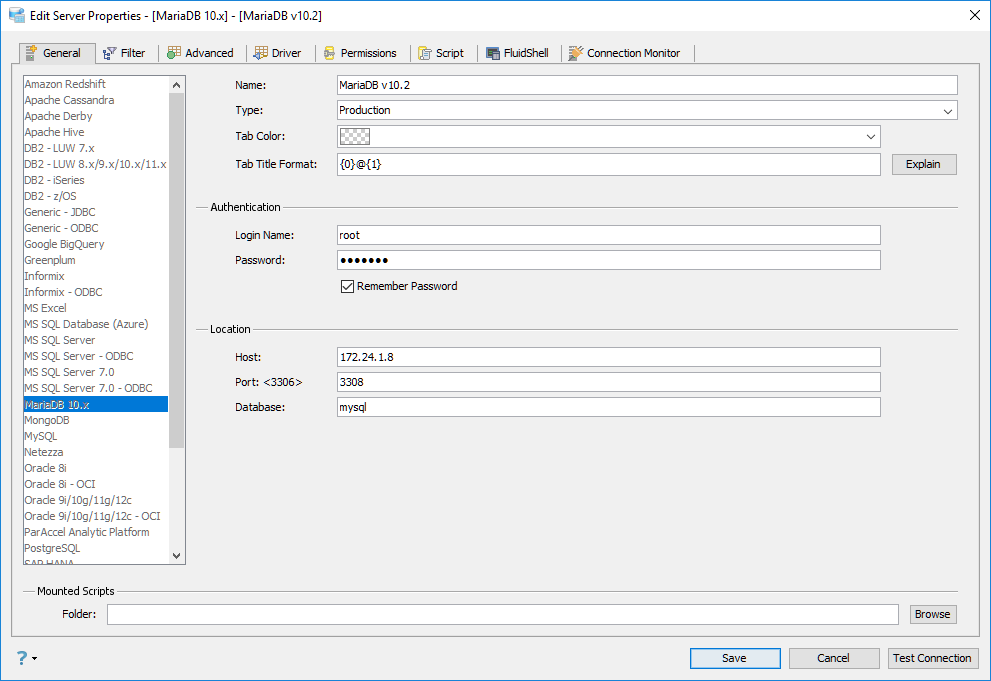Viewport: 991px width, 681px height.
Task: Select MySQL in server list
Action: click(x=96, y=436)
